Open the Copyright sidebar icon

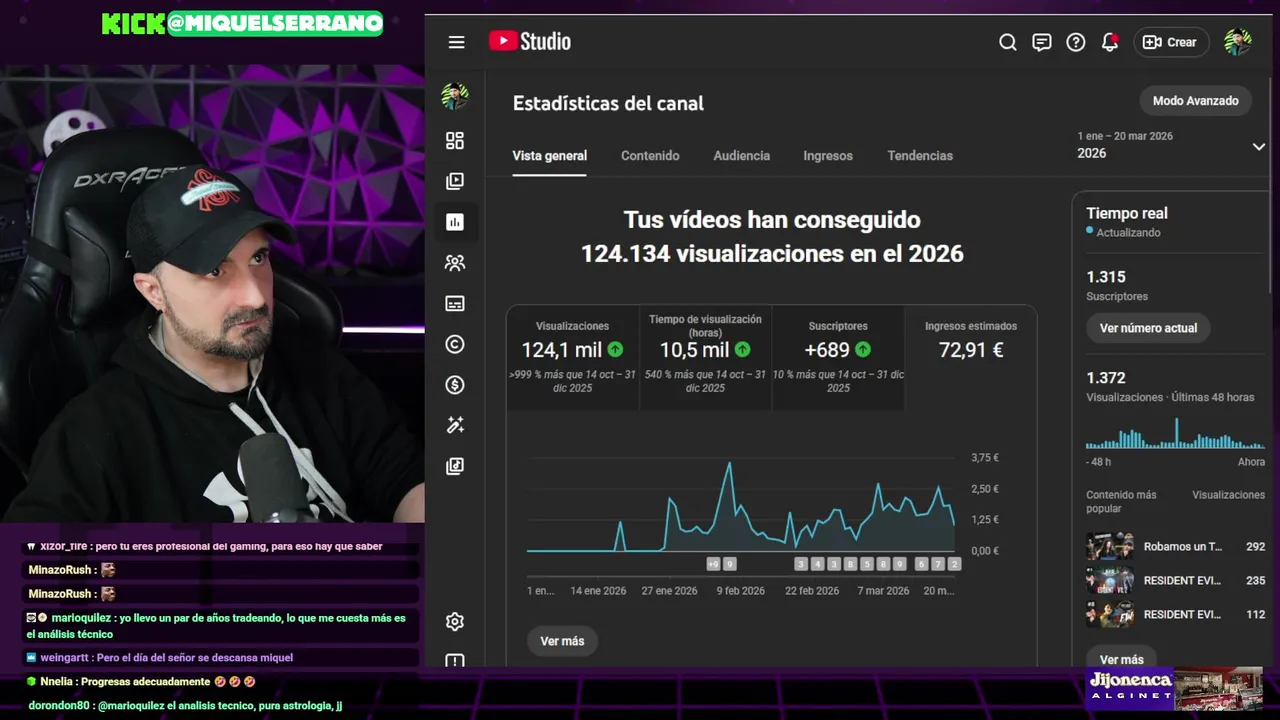click(x=455, y=344)
